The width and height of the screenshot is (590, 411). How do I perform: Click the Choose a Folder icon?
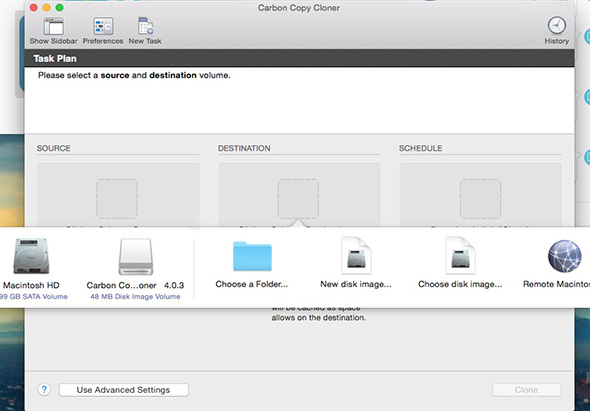click(x=252, y=256)
